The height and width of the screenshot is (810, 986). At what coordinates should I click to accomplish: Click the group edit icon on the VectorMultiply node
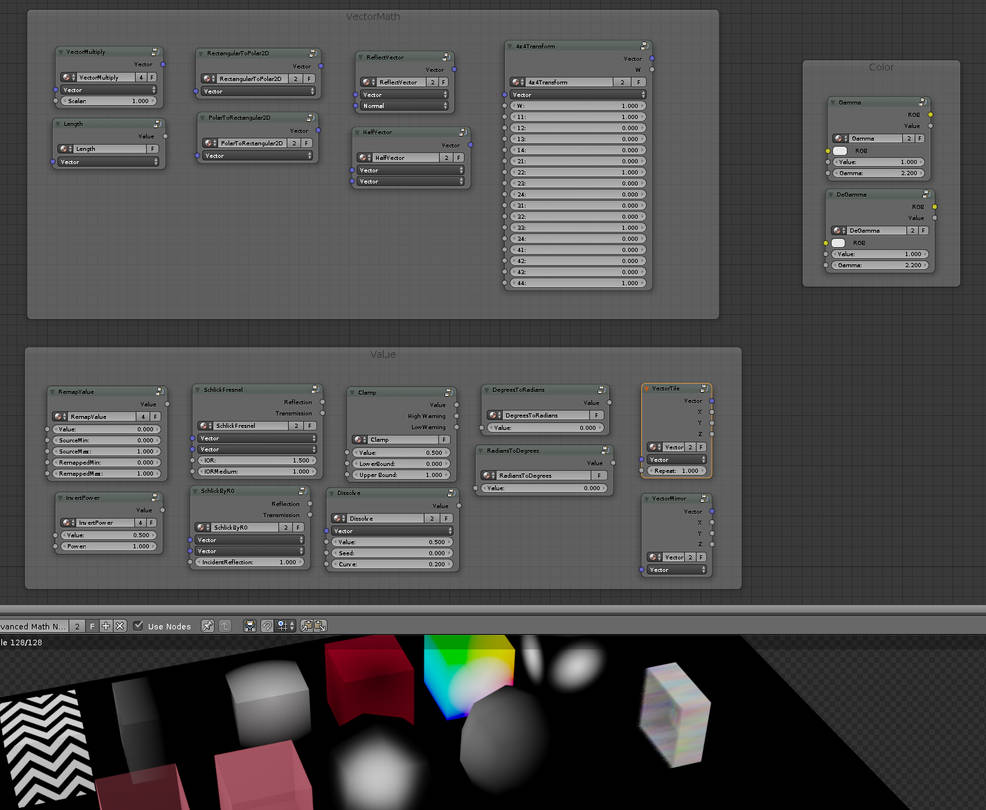point(156,51)
